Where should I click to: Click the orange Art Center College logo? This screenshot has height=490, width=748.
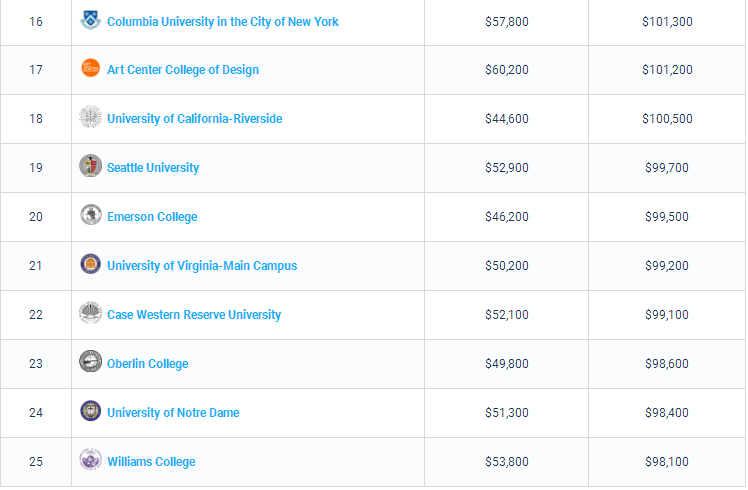90,69
